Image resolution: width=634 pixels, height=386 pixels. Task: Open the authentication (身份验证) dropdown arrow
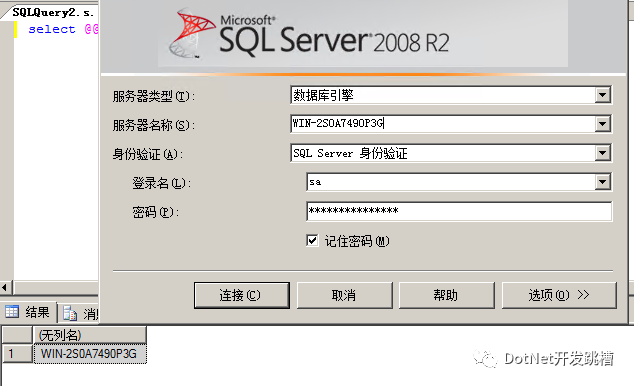(602, 153)
